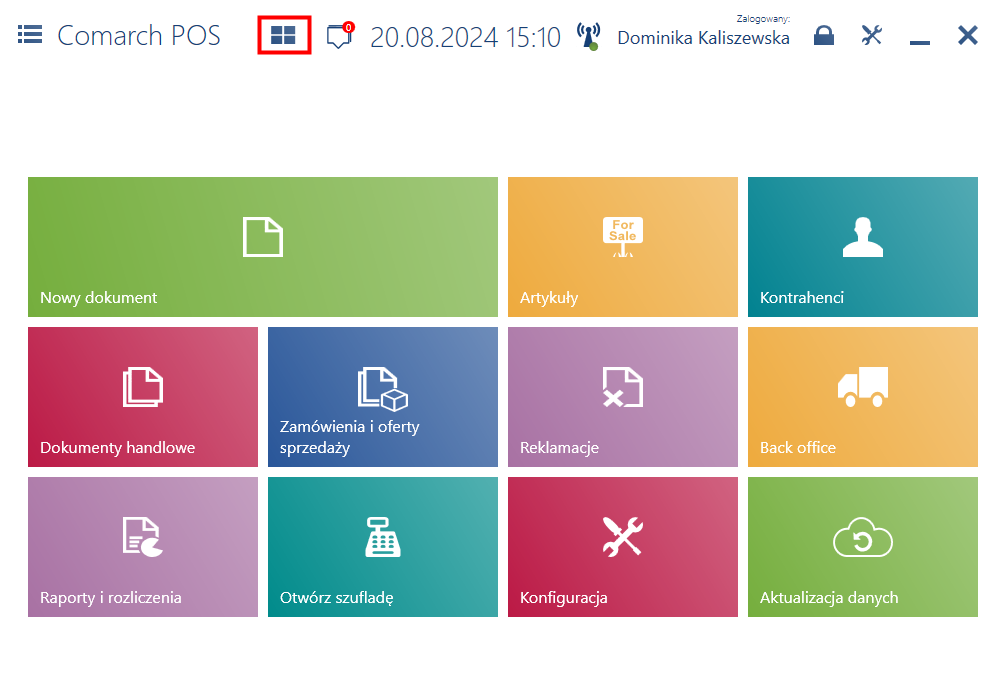Click the tile view grid icon
Image resolution: width=995 pixels, height=676 pixels.
[283, 35]
